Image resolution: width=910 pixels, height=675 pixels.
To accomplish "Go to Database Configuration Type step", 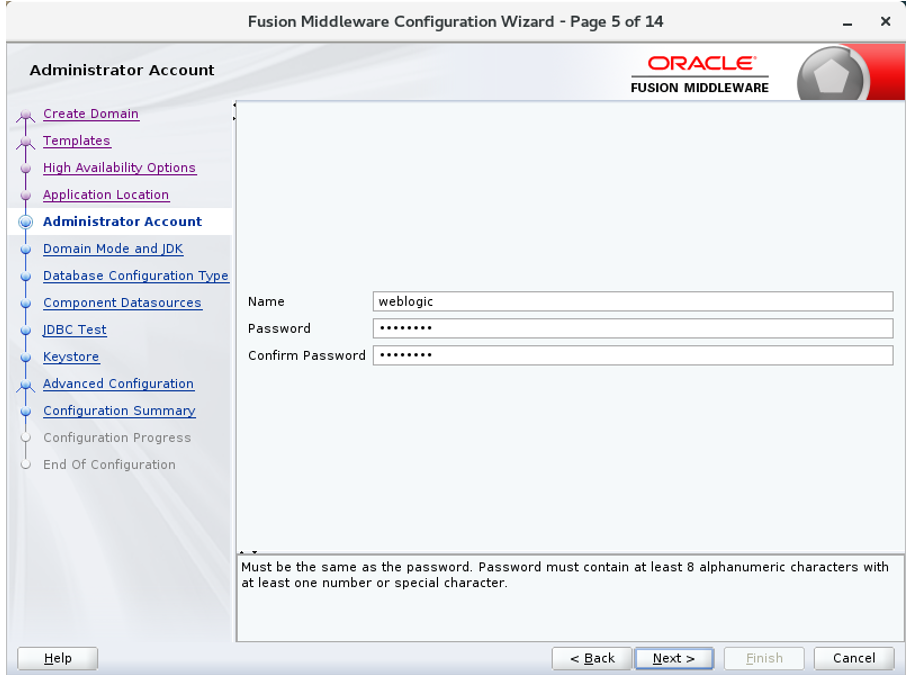I will [x=136, y=276].
